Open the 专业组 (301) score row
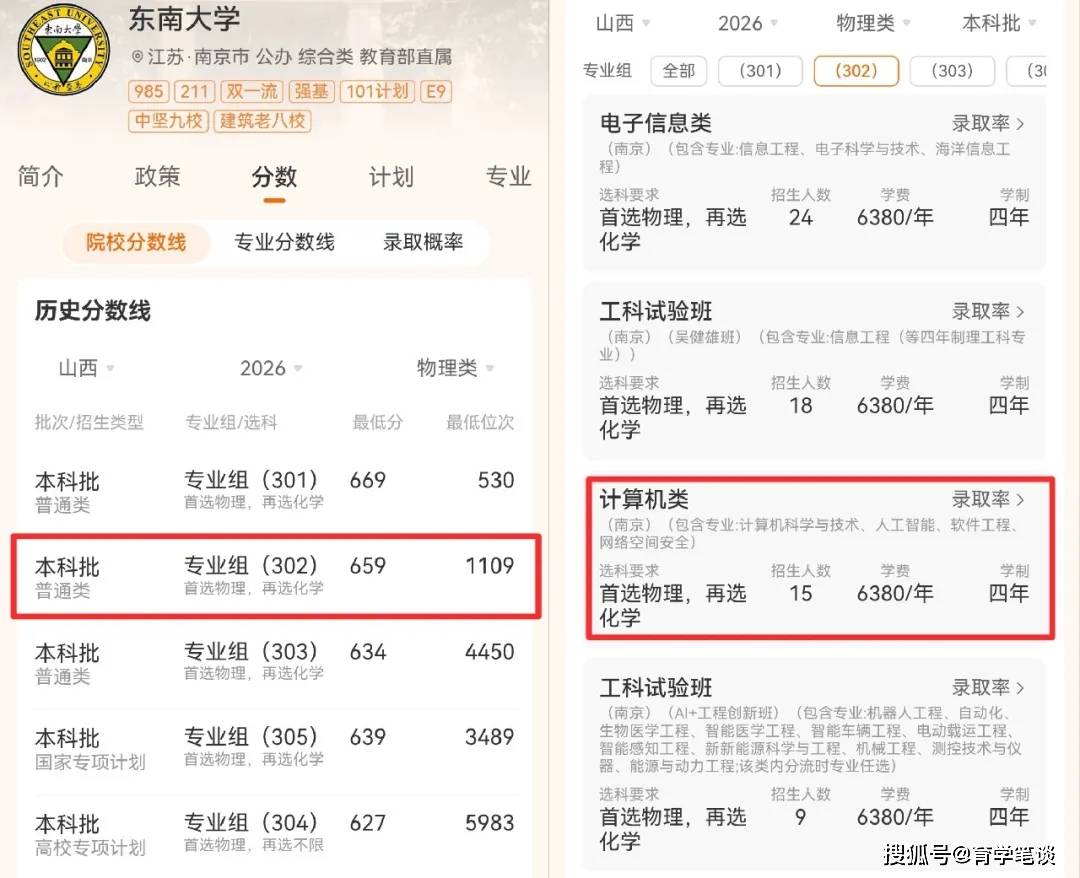Image resolution: width=1080 pixels, height=878 pixels. 274,491
